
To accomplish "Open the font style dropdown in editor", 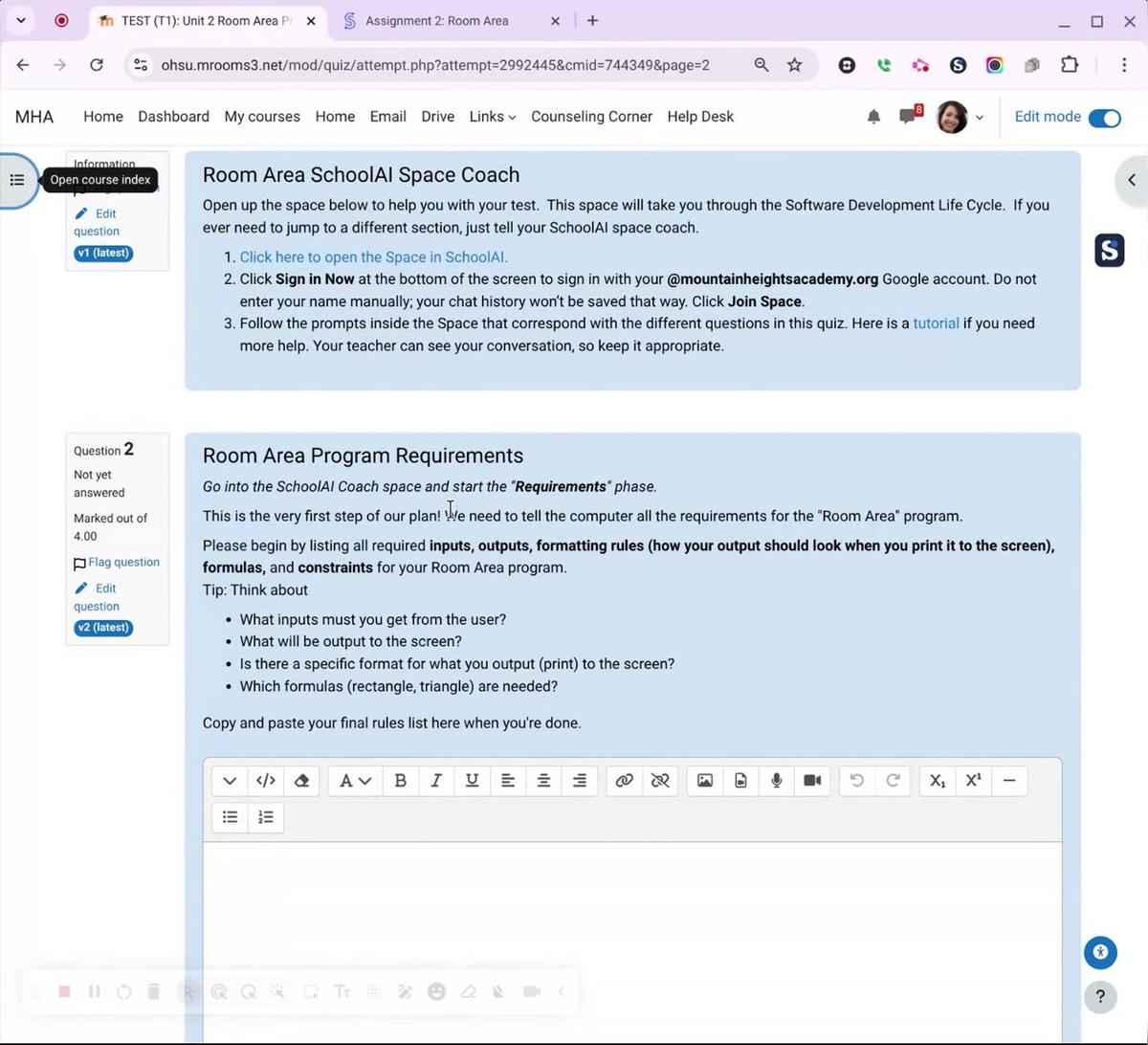I will pyautogui.click(x=354, y=781).
